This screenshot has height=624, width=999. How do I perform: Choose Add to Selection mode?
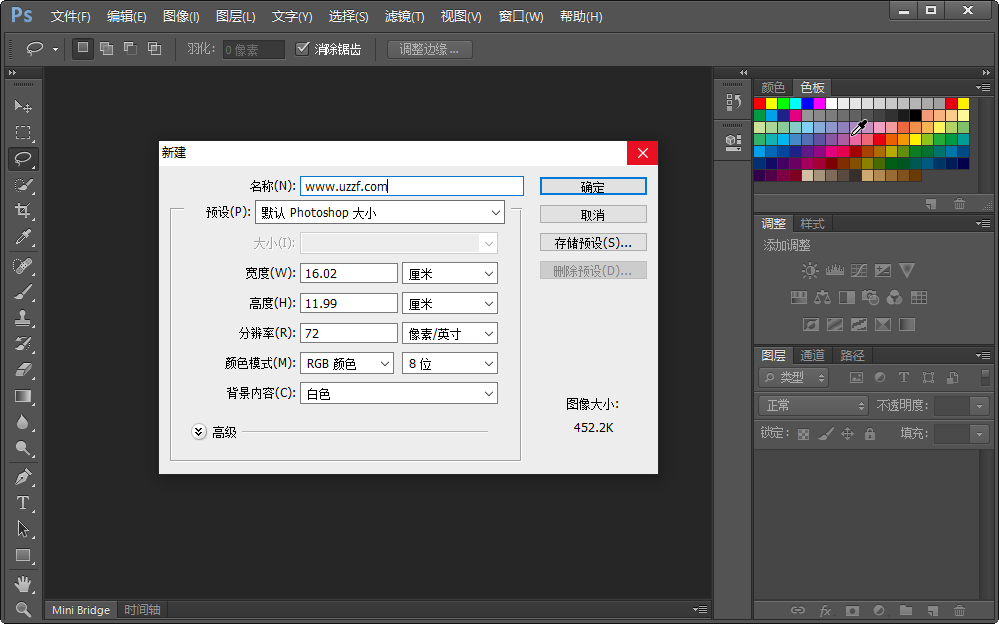(x=106, y=48)
